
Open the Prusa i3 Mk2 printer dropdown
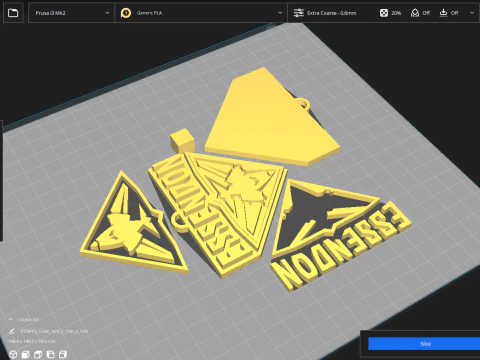(72, 13)
